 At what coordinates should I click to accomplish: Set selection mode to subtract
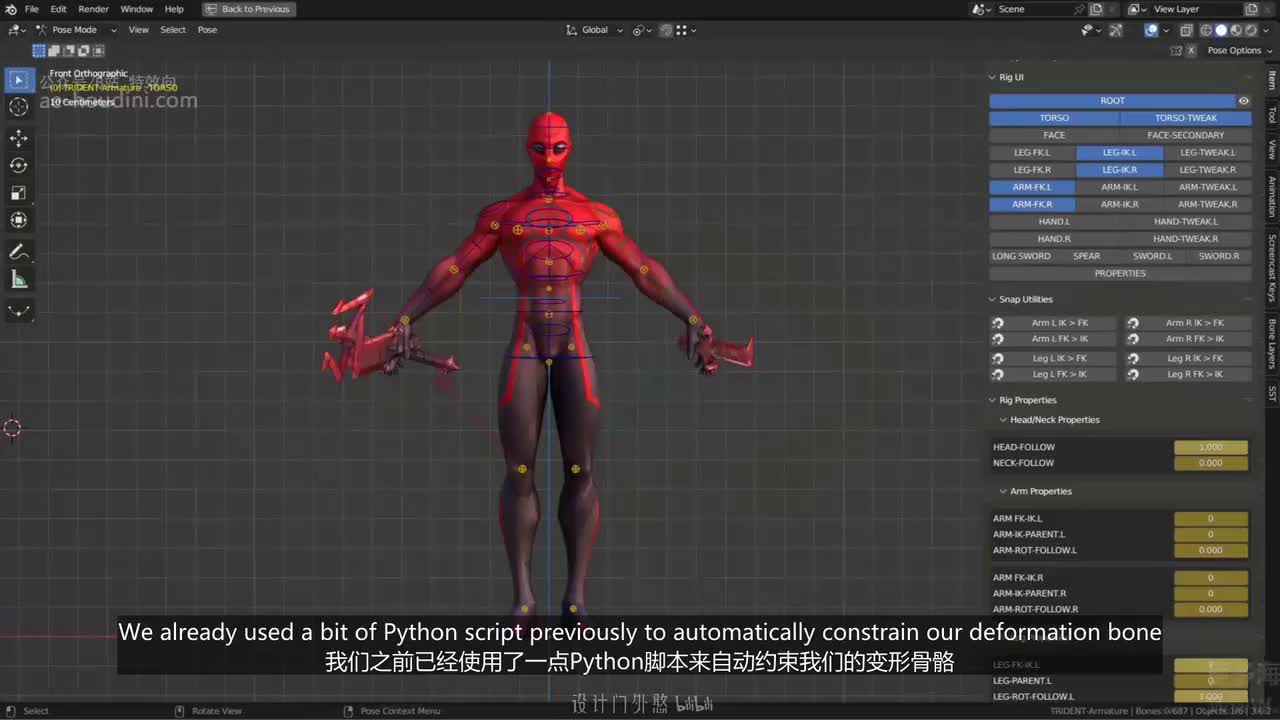[69, 50]
